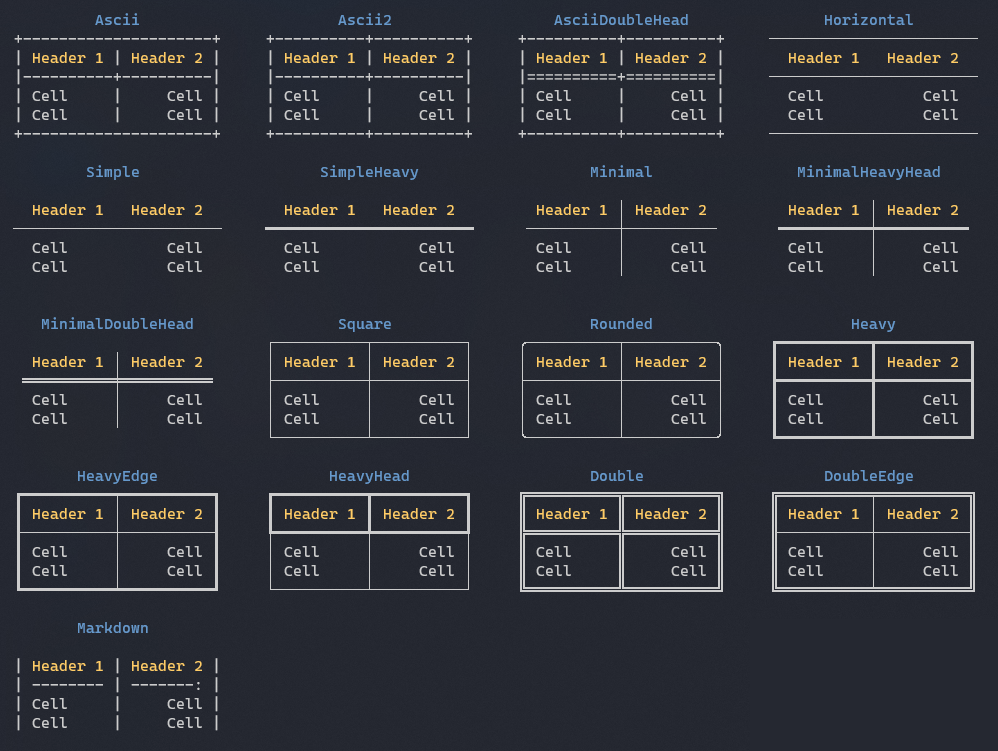Select the Rounded table style title

pos(621,324)
